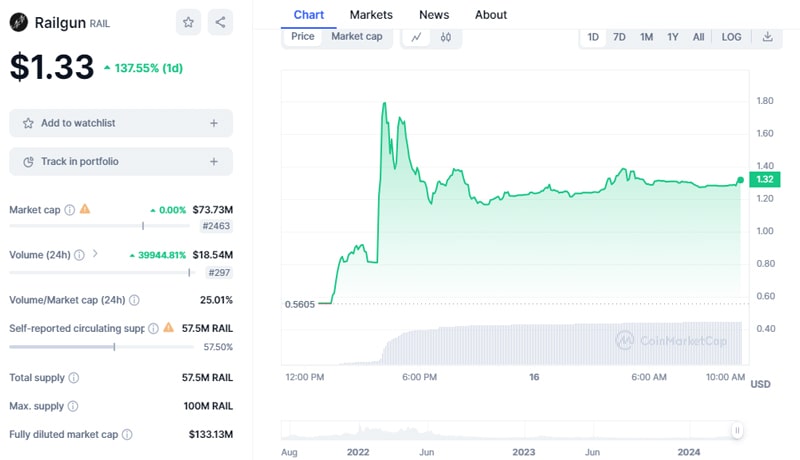Image resolution: width=800 pixels, height=460 pixels.
Task: Click the 100M RAIL max supply
Action: 208,406
